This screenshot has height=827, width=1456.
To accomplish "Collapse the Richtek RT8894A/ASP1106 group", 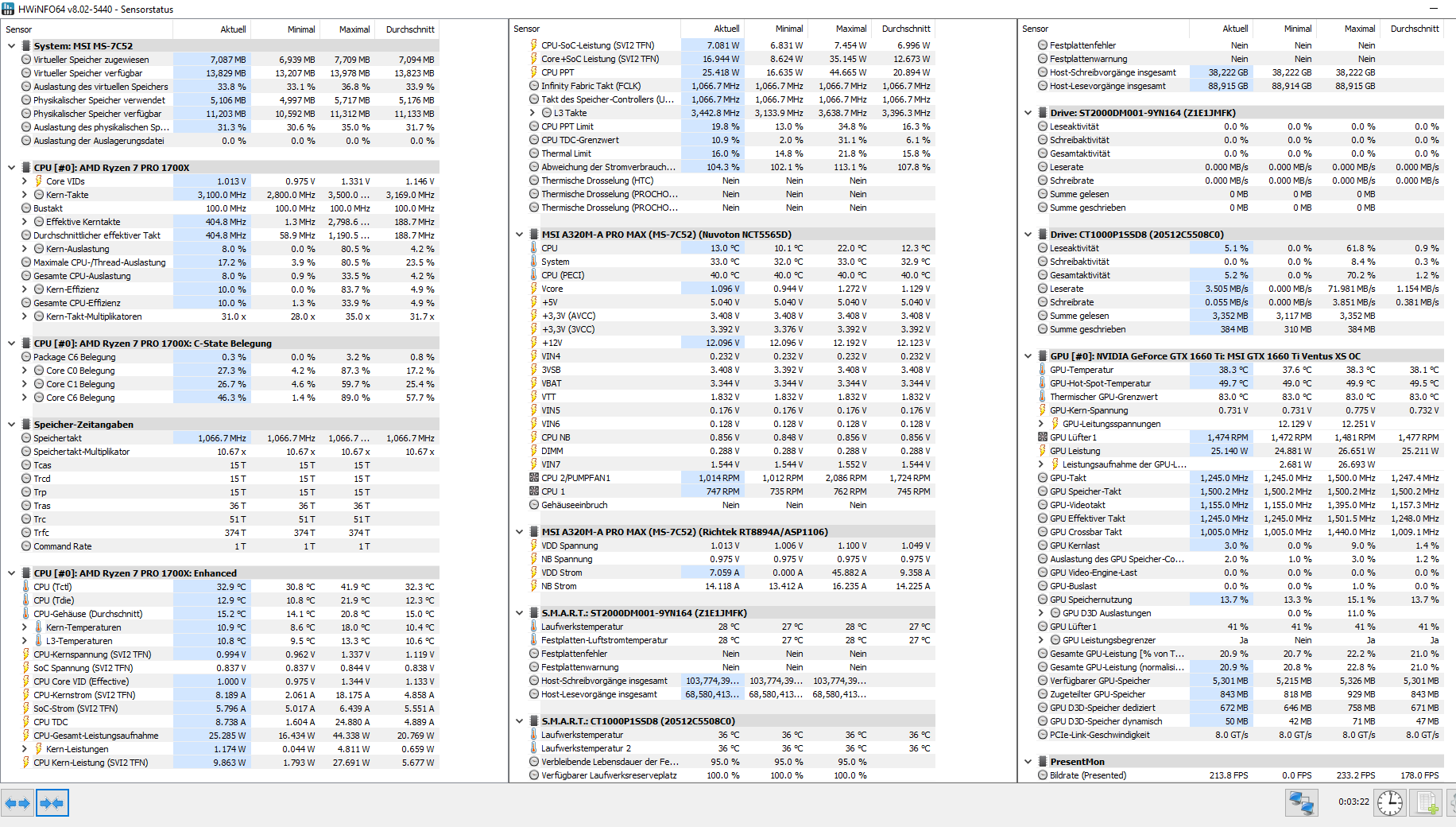I will (x=519, y=532).
